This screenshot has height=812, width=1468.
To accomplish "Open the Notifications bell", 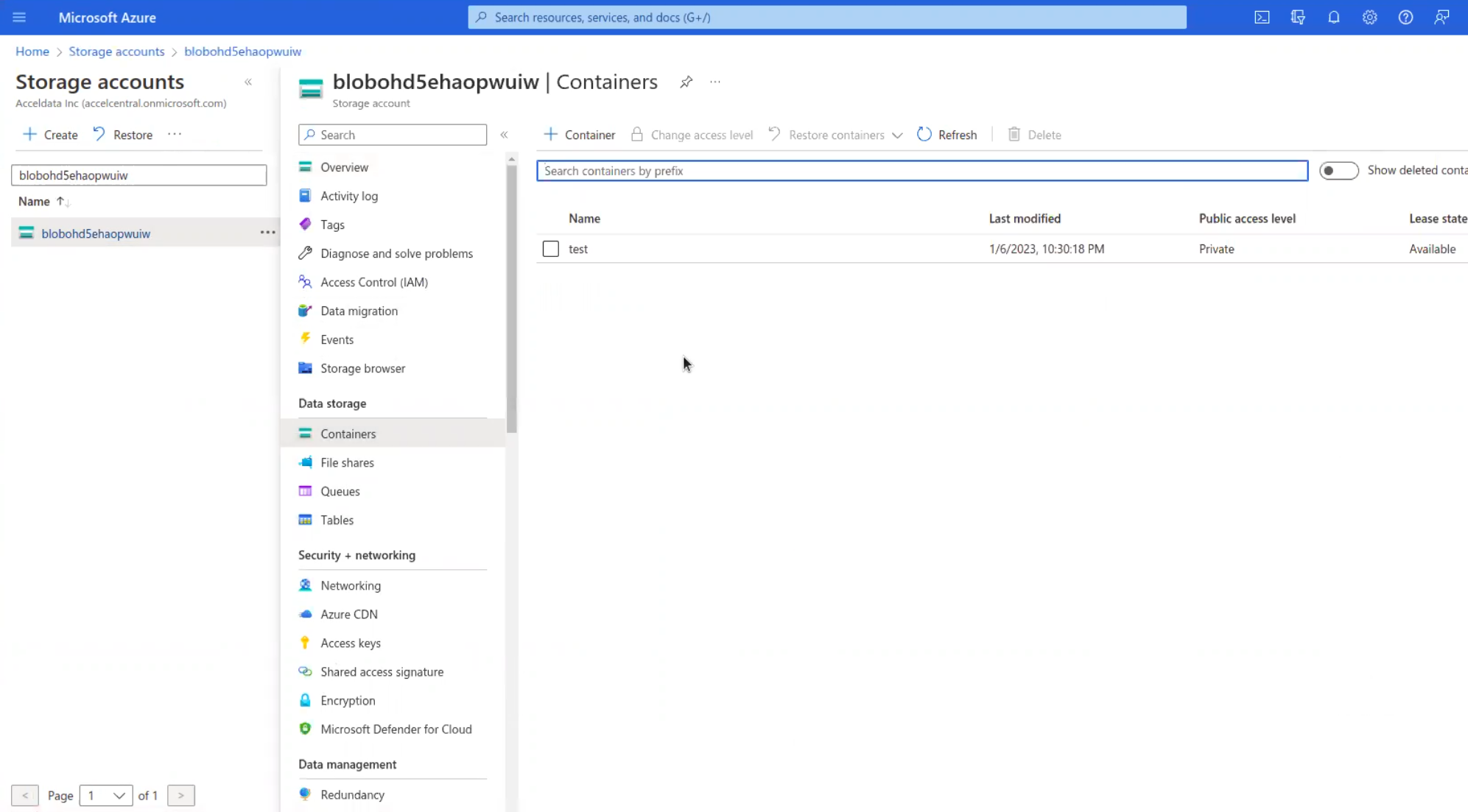I will tap(1334, 17).
